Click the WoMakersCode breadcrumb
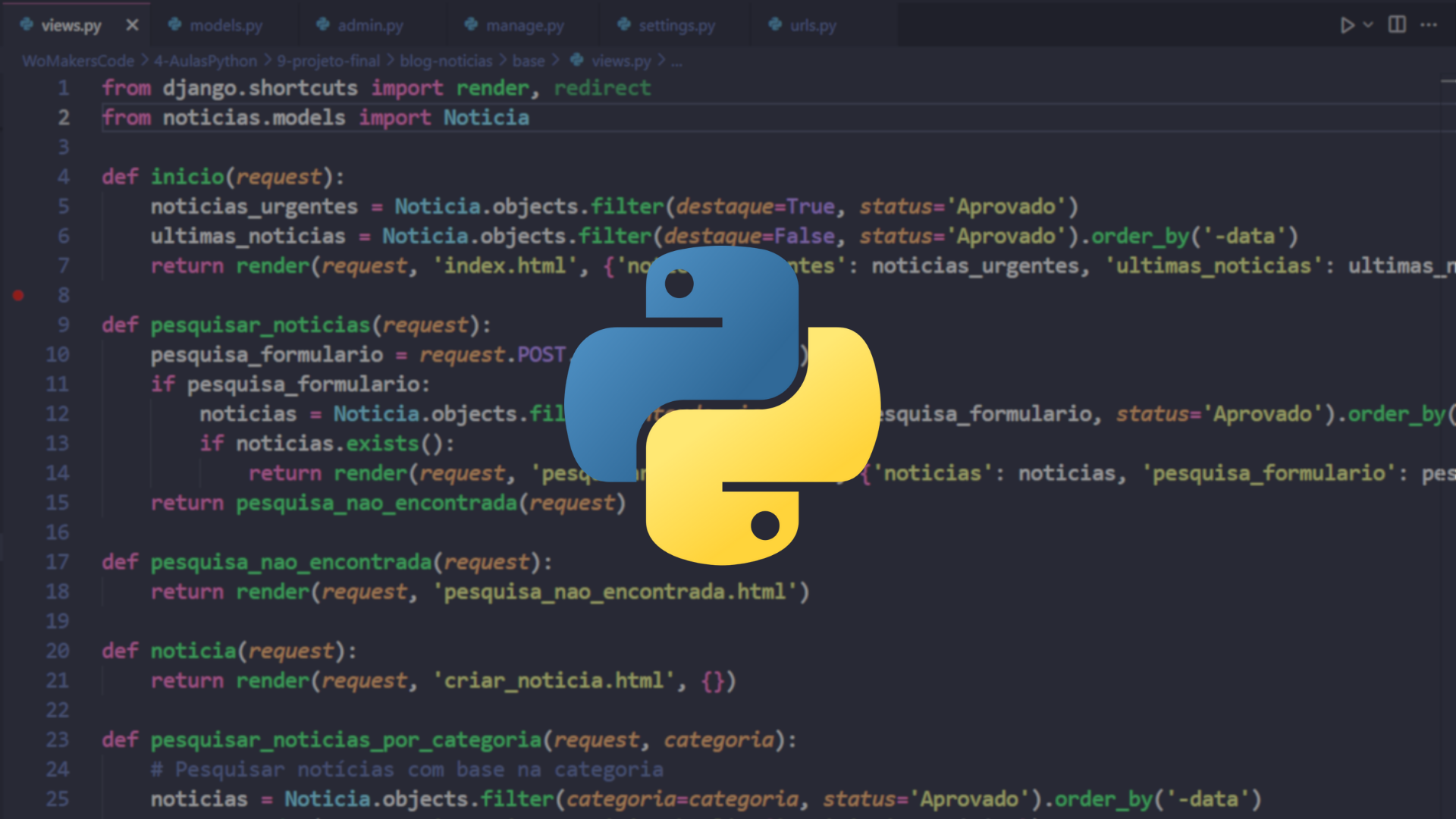Viewport: 1456px width, 819px height. pos(78,61)
